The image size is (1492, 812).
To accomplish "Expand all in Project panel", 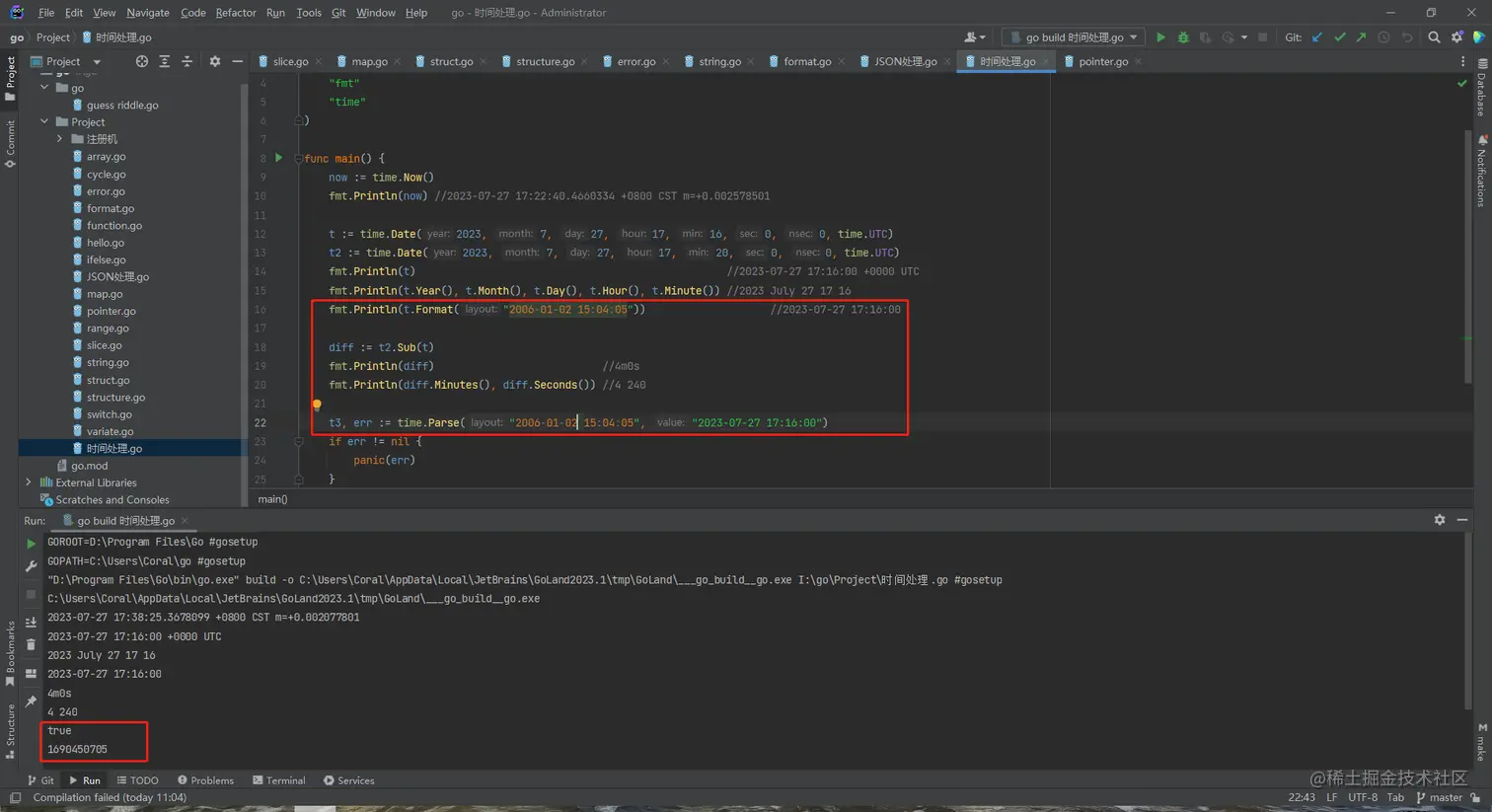I will click(165, 61).
